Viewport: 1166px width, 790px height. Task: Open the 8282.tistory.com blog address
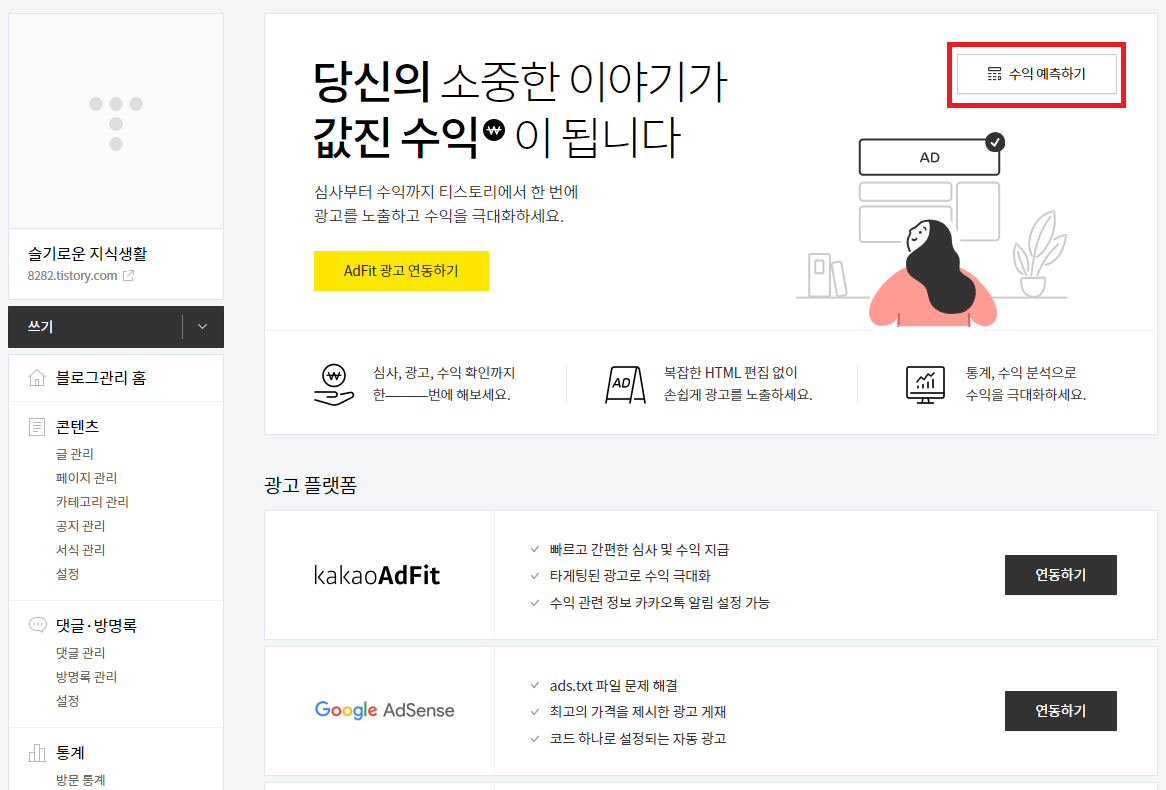coord(72,275)
